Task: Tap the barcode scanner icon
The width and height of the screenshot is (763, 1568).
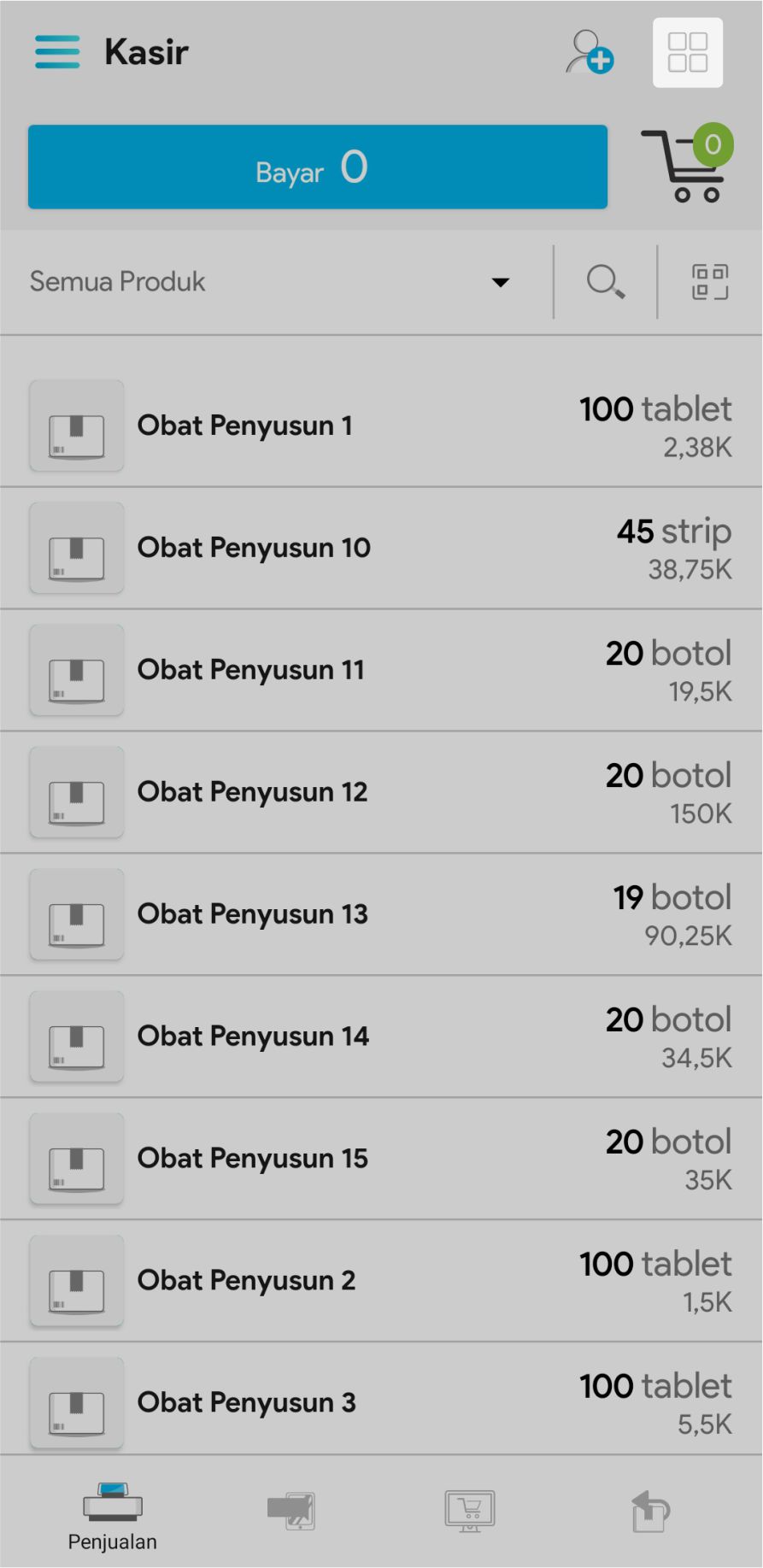Action: (709, 281)
